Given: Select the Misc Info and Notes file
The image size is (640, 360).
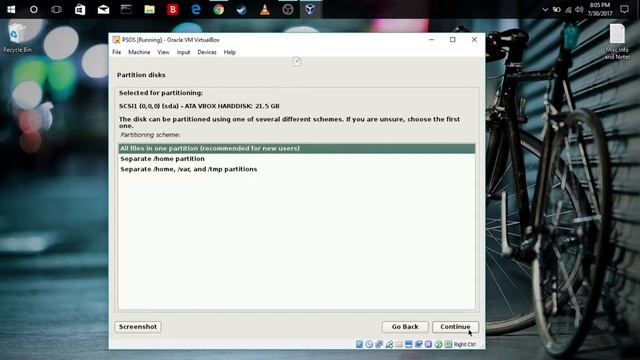Looking at the screenshot, I should click(617, 42).
